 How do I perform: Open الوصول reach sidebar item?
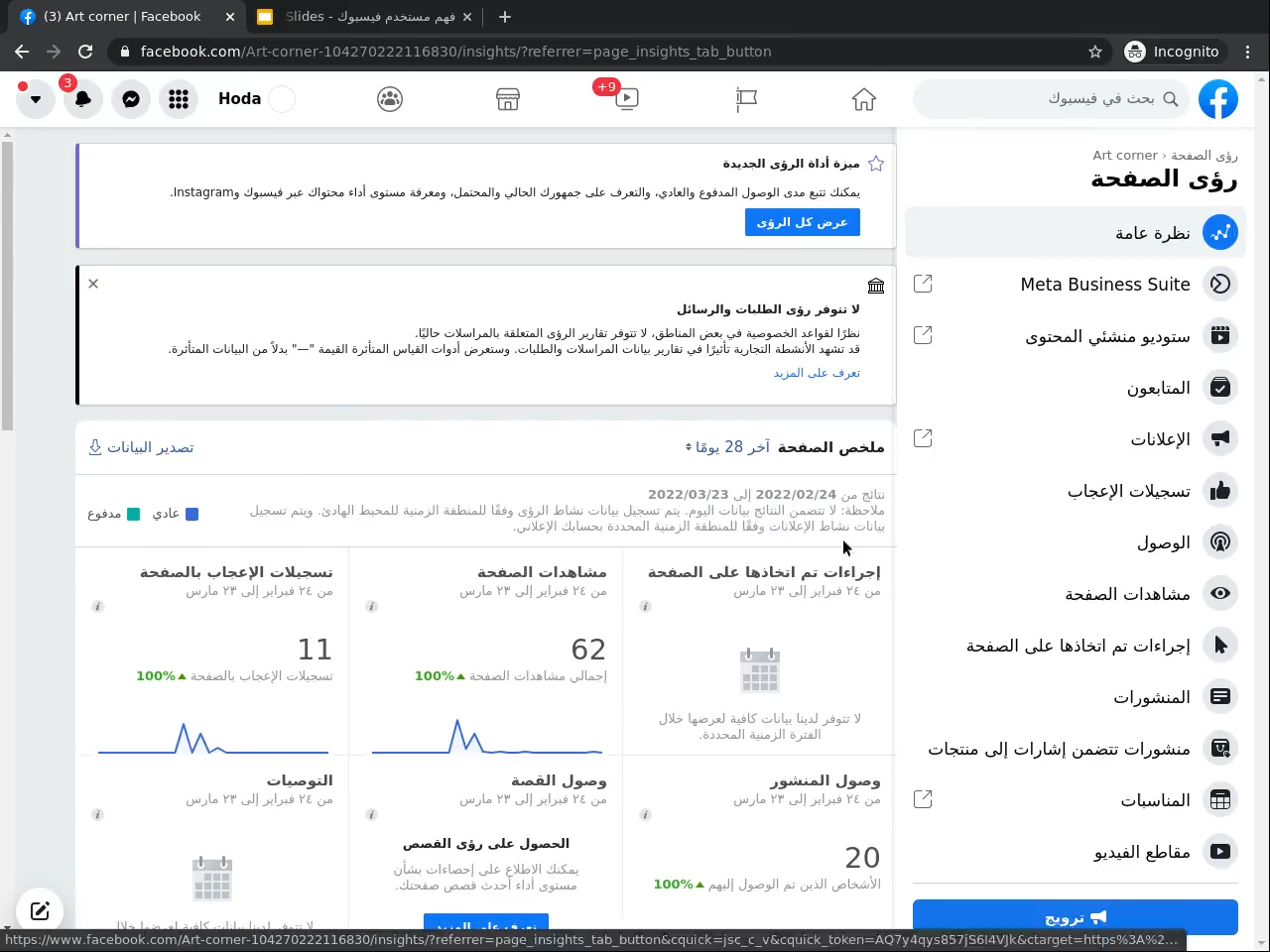(x=1076, y=542)
